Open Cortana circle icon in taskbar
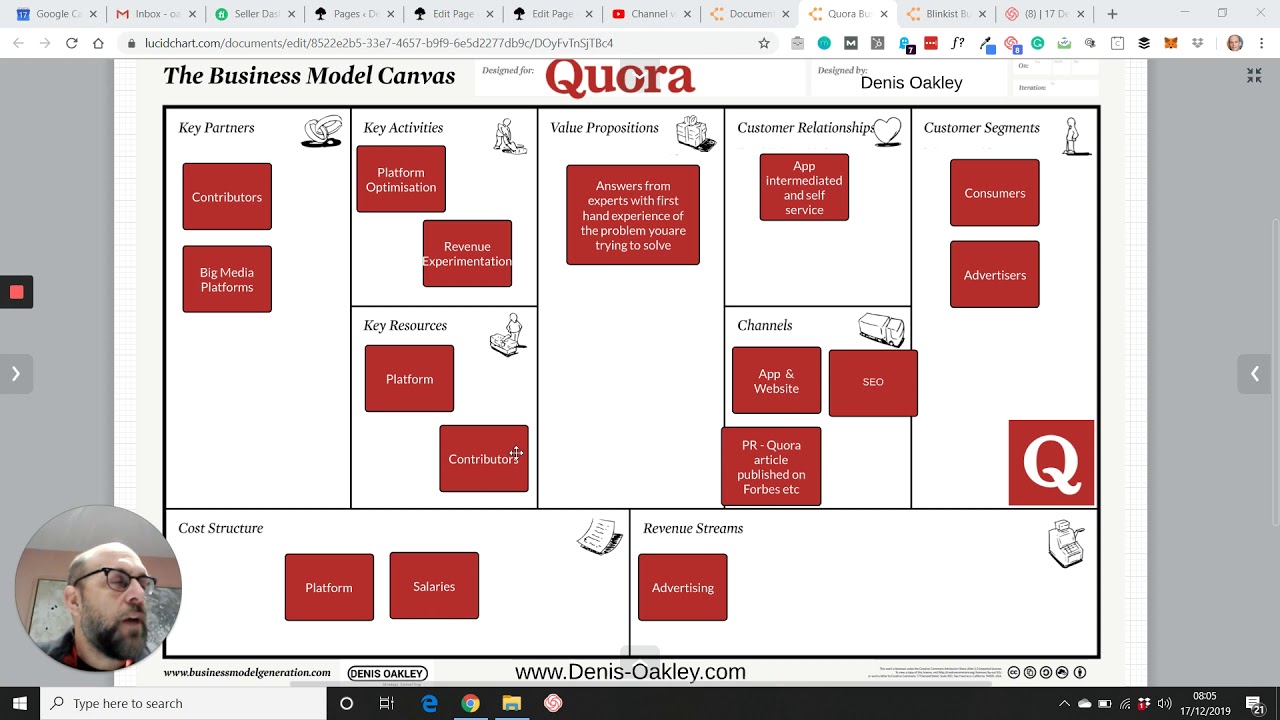1280x720 pixels. [x=346, y=704]
